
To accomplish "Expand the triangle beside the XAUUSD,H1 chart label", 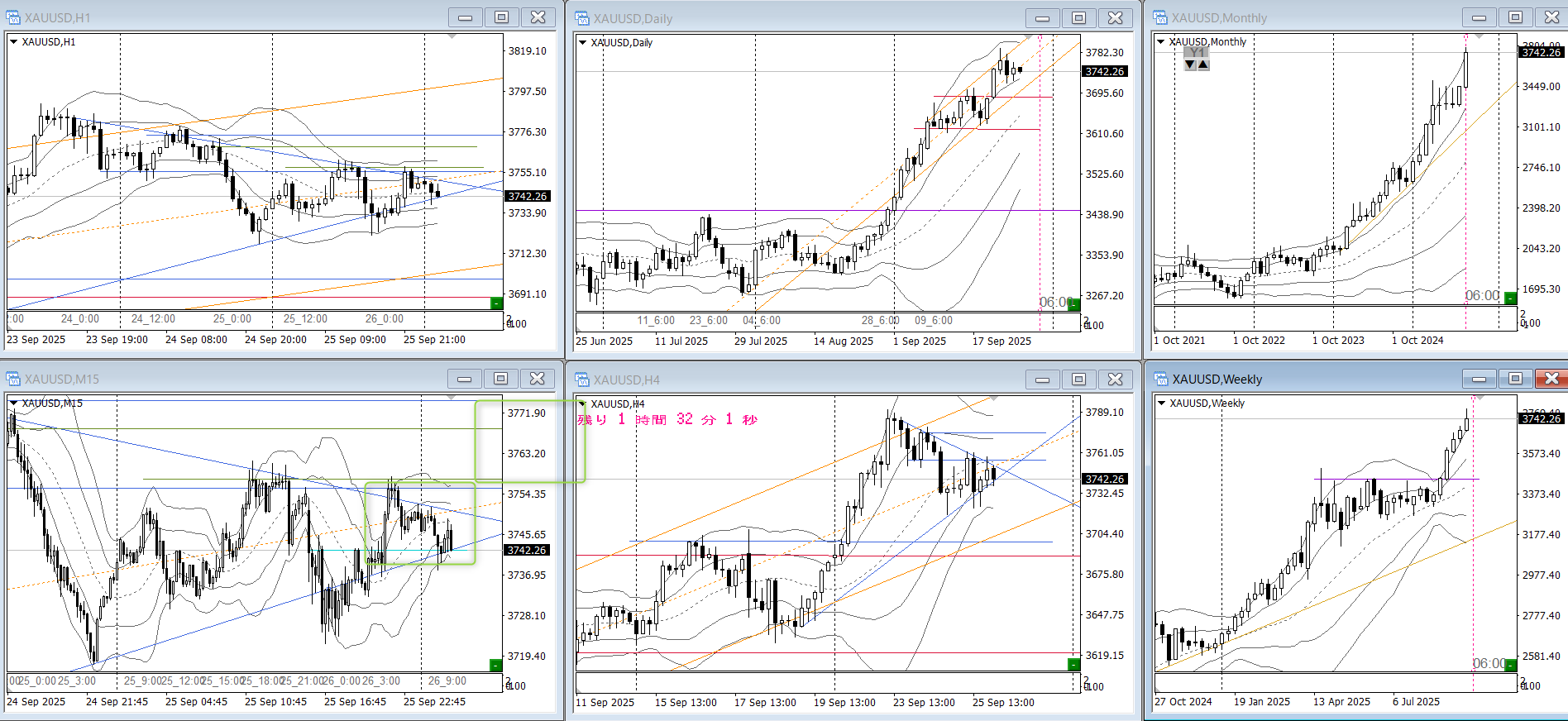I will click(x=13, y=41).
